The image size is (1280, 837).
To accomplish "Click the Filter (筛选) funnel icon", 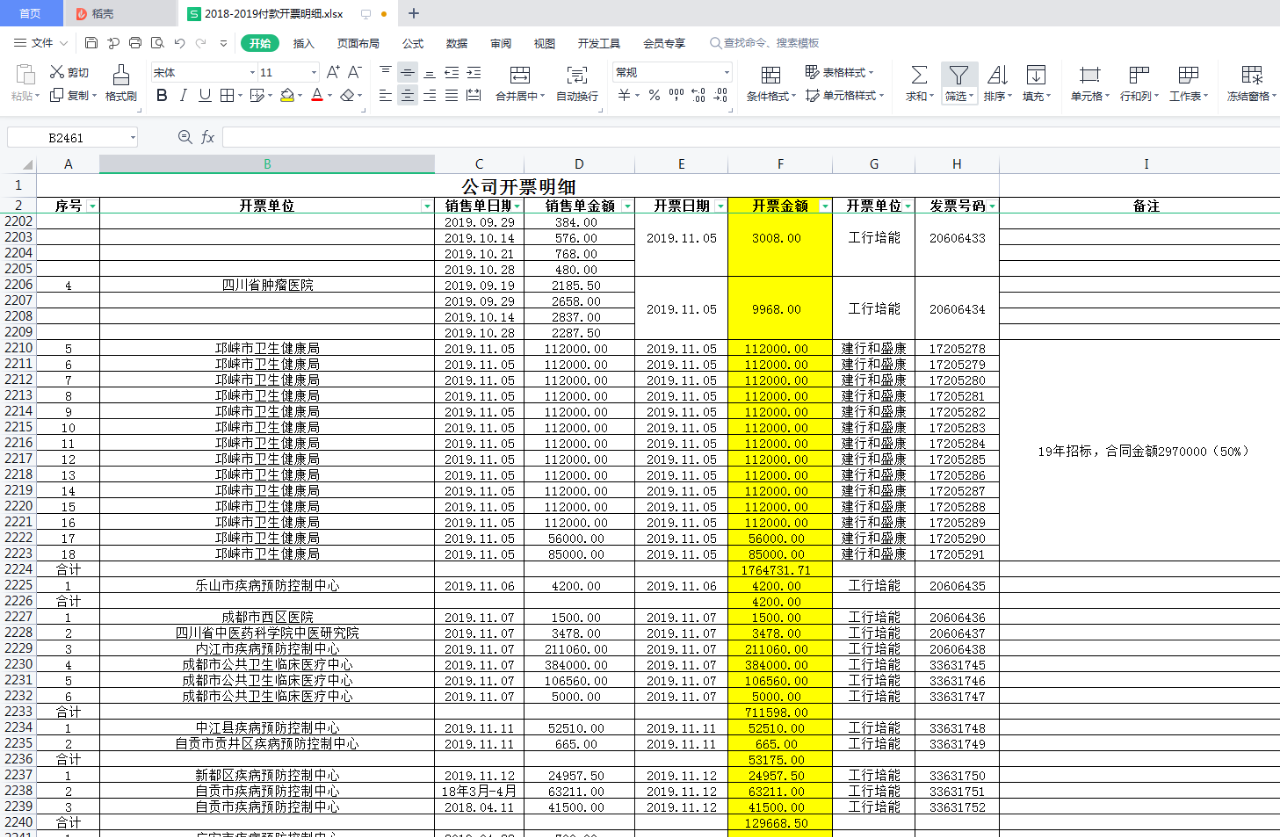I will point(958,76).
